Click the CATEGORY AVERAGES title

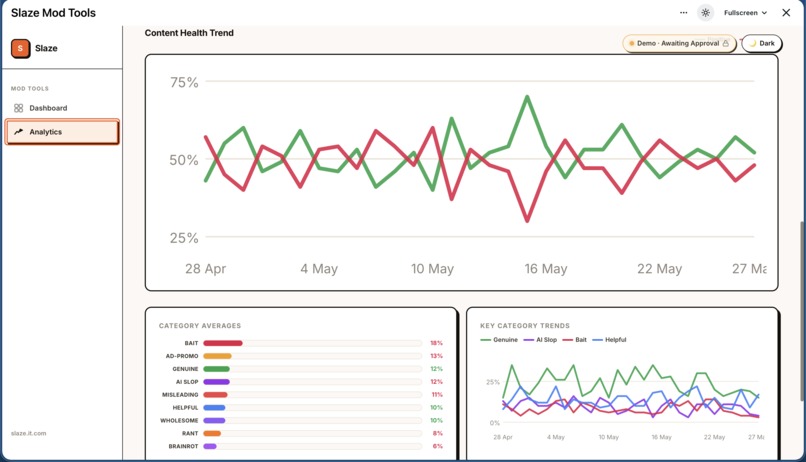pyautogui.click(x=200, y=326)
